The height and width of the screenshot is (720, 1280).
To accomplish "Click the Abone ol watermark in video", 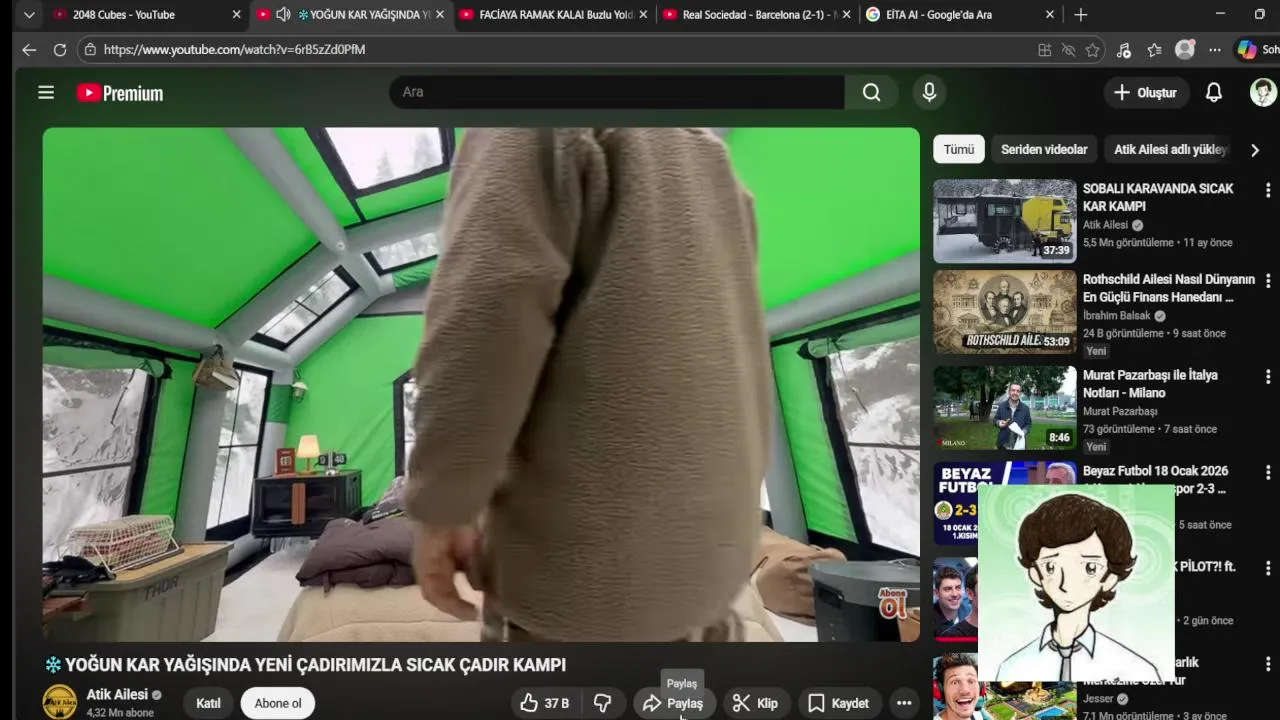I will [894, 604].
